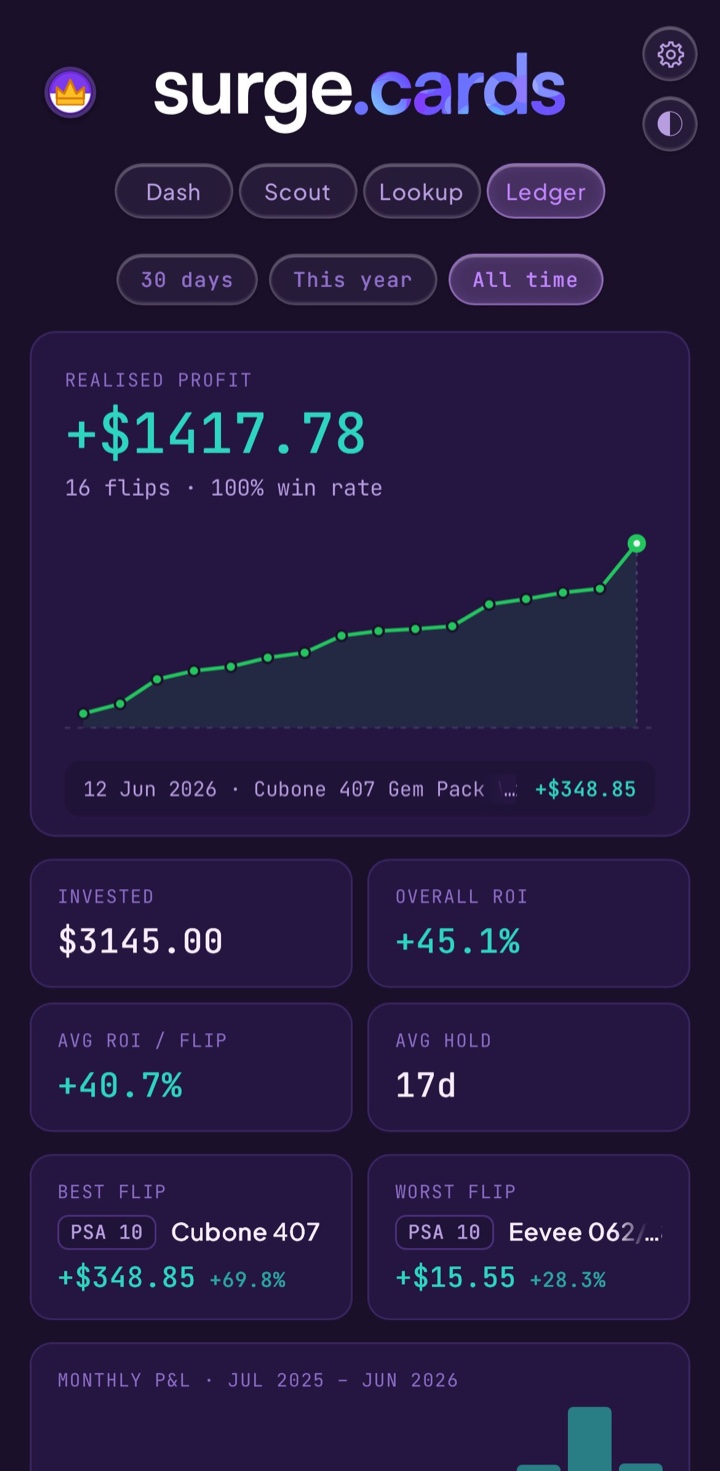720x1471 pixels.
Task: Open the Invested $3145.00 card
Action: [191, 923]
